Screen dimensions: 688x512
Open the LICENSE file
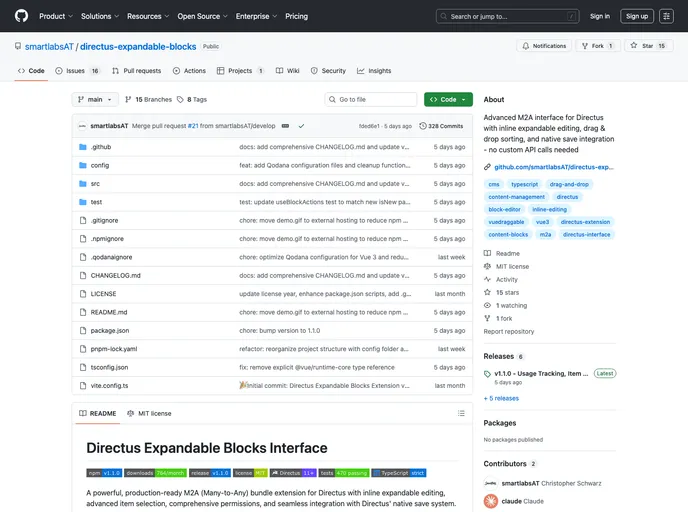tap(104, 294)
